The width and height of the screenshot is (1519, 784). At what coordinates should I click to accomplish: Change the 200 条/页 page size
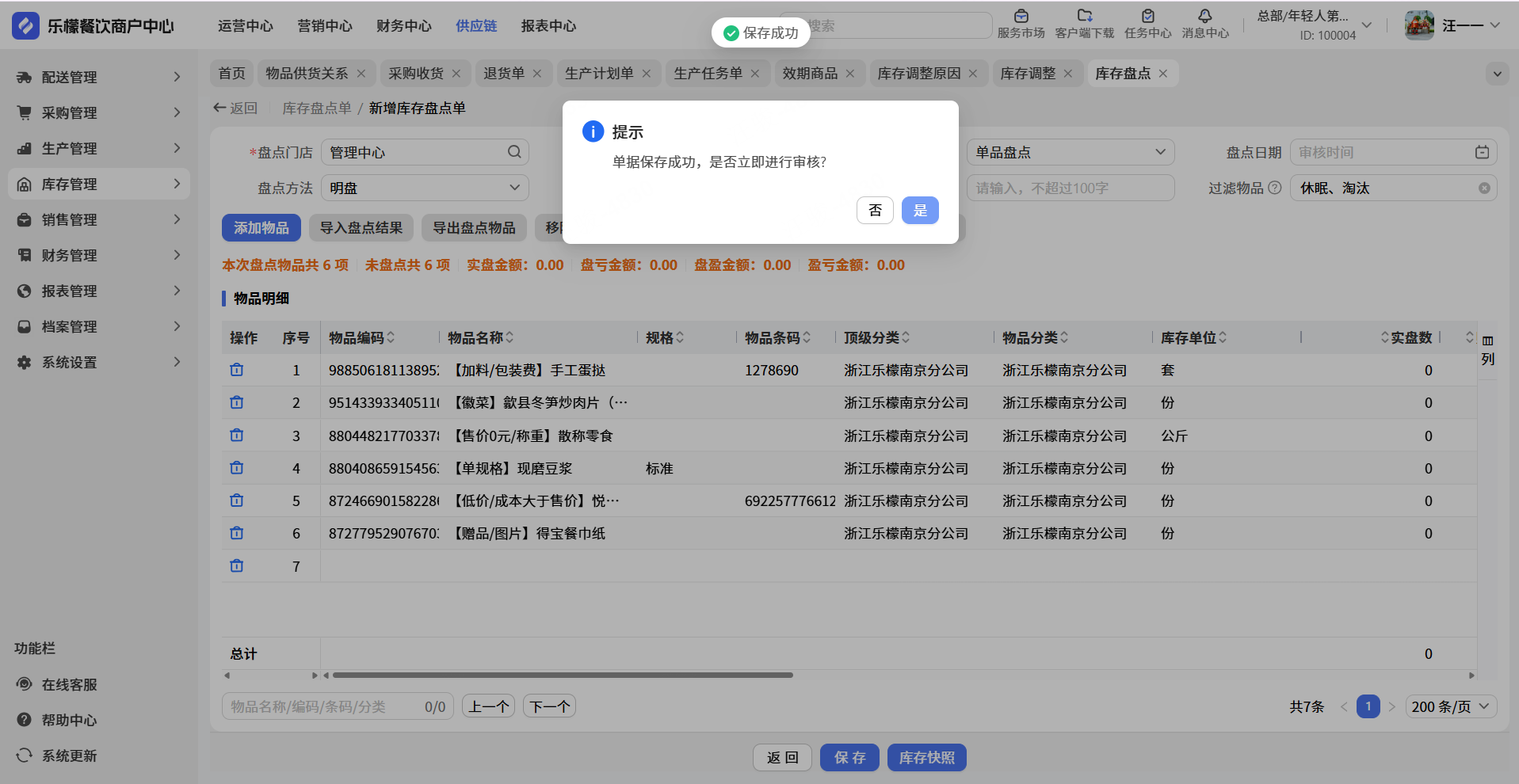[x=1450, y=706]
